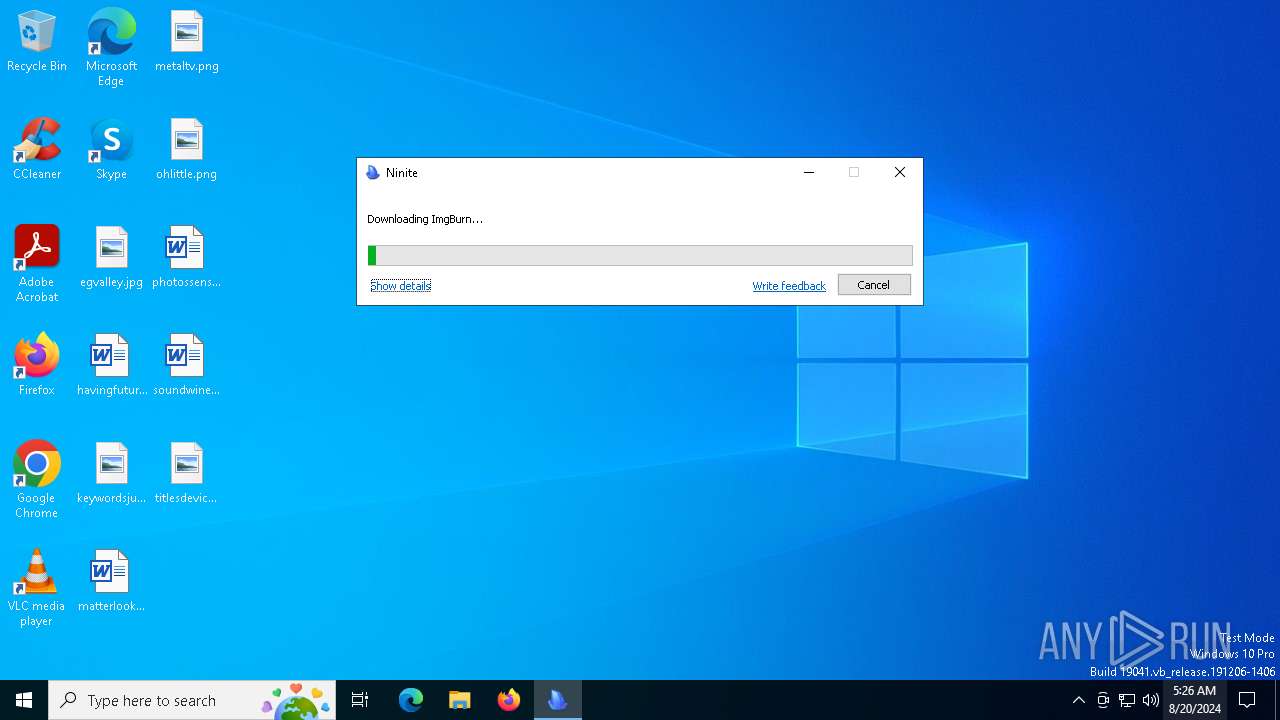1280x720 pixels.
Task: Open the Adobe Acrobat shortcut
Action: tap(37, 264)
